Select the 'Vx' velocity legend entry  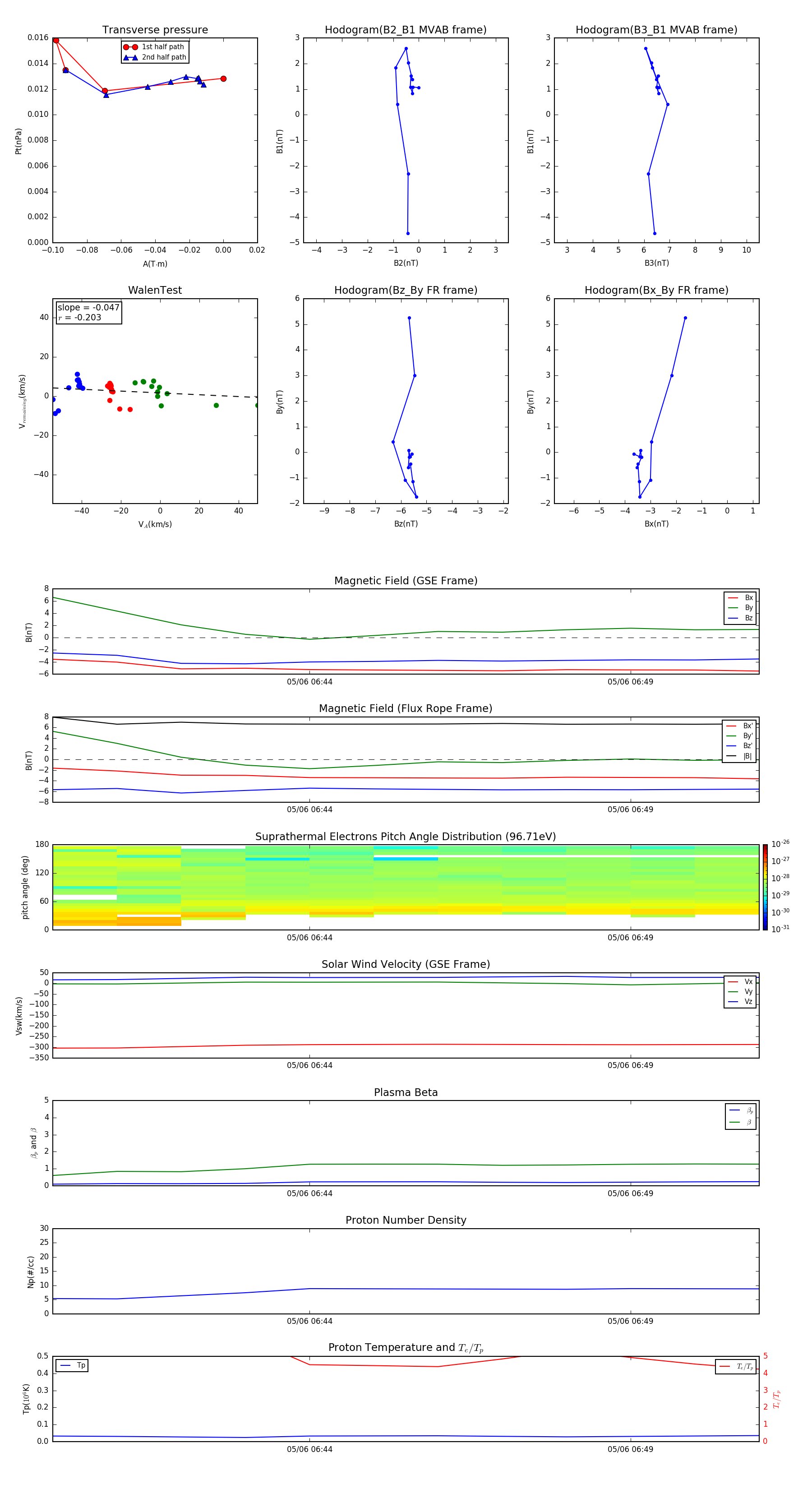tap(740, 981)
